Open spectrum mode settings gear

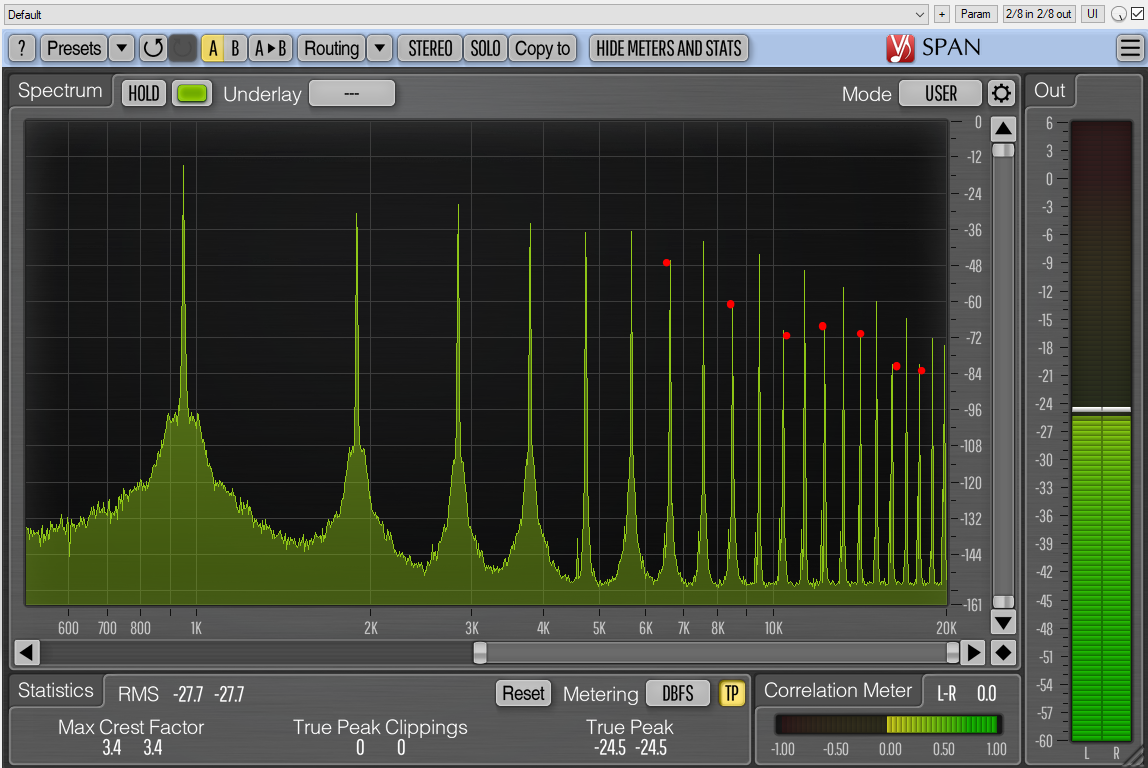tap(1001, 94)
